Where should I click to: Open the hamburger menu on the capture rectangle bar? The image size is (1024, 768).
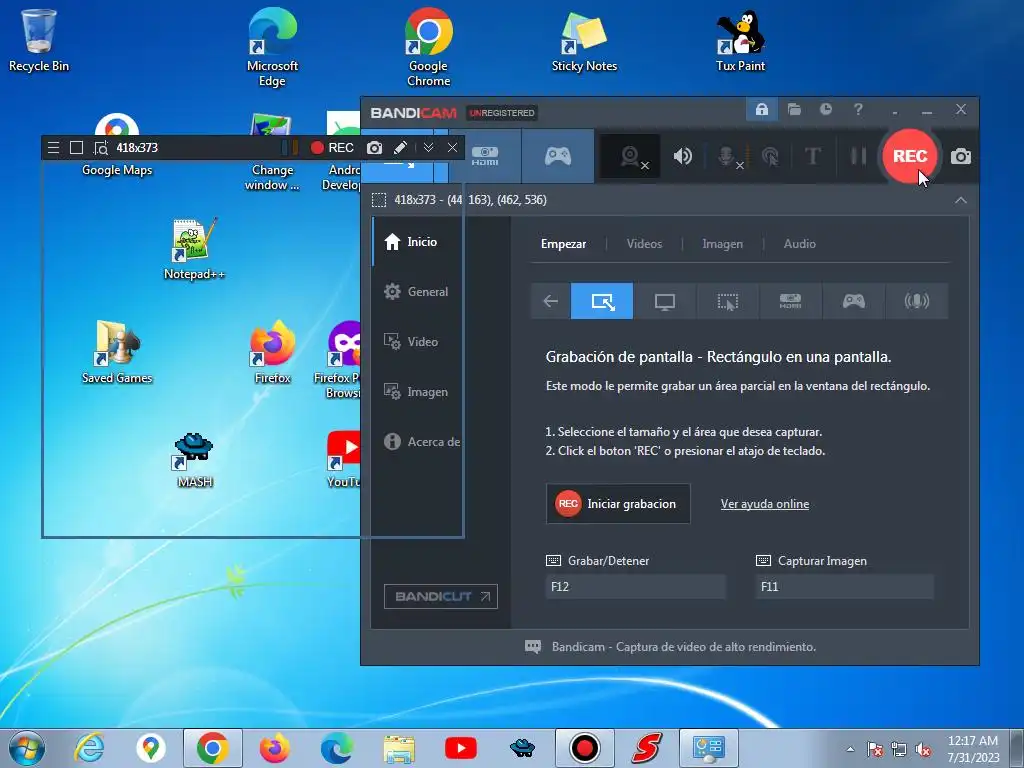54,148
